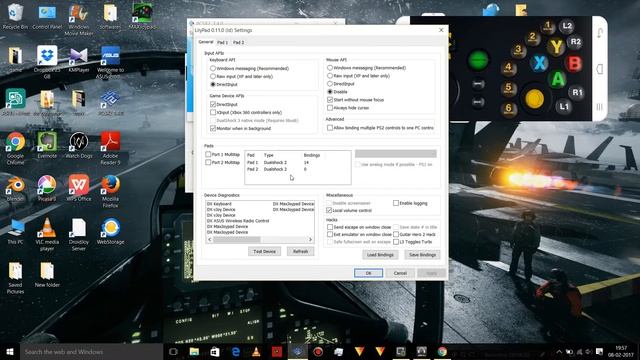Click the Windows Start button
The height and width of the screenshot is (360, 640).
(x=10, y=351)
